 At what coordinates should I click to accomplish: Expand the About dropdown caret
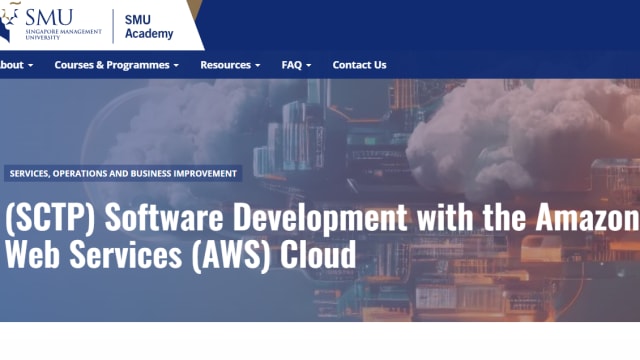click(31, 65)
